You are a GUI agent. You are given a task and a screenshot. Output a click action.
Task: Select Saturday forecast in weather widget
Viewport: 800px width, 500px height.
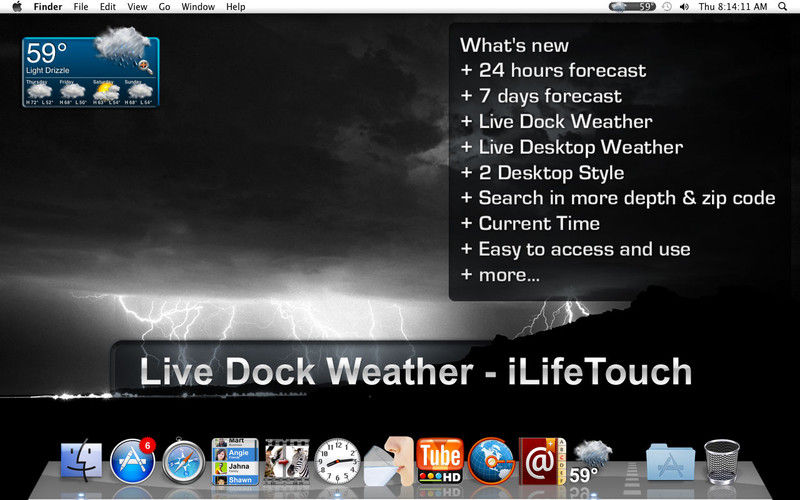coord(106,93)
